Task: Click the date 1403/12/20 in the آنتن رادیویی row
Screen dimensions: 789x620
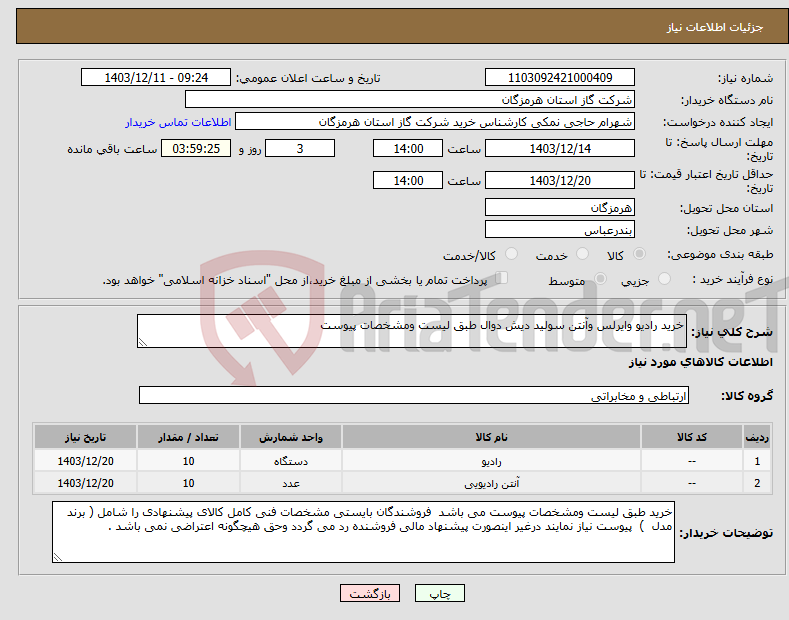Action: click(x=86, y=483)
